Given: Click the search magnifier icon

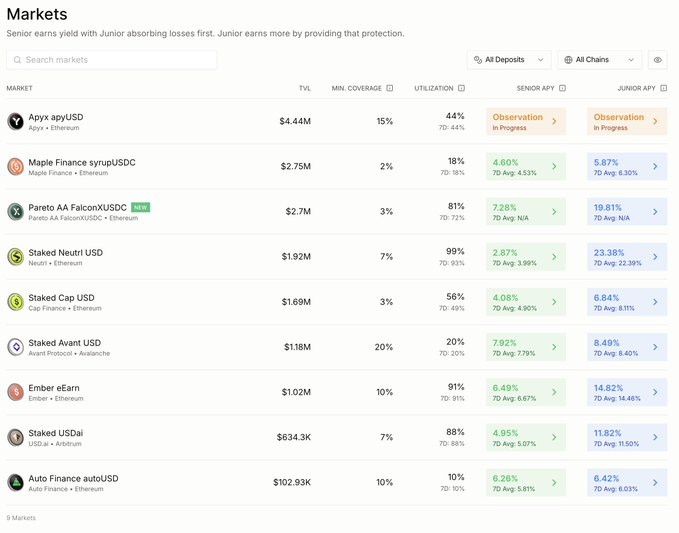Looking at the screenshot, I should [17, 60].
